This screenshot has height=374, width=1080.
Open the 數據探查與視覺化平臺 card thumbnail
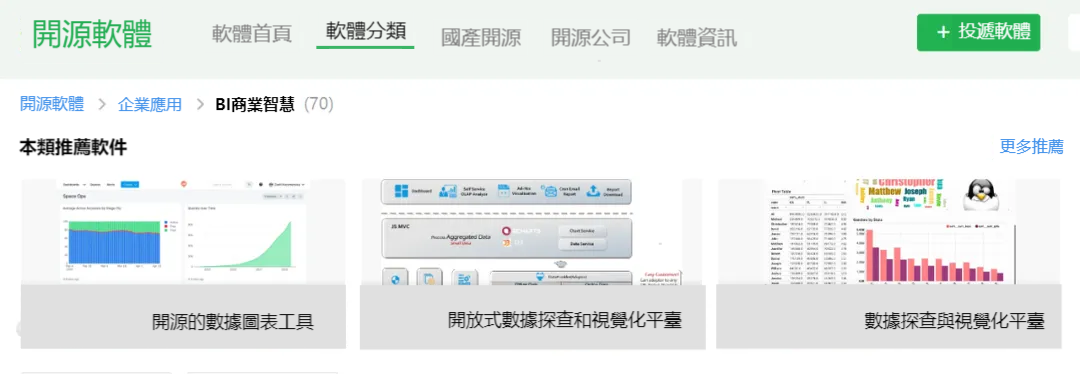[x=889, y=231]
